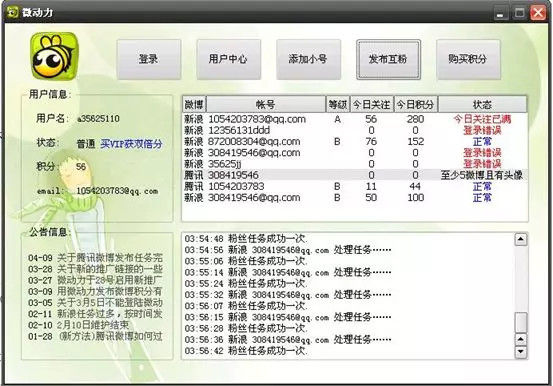Click the 登录 login button
The width and height of the screenshot is (553, 386).
point(149,59)
